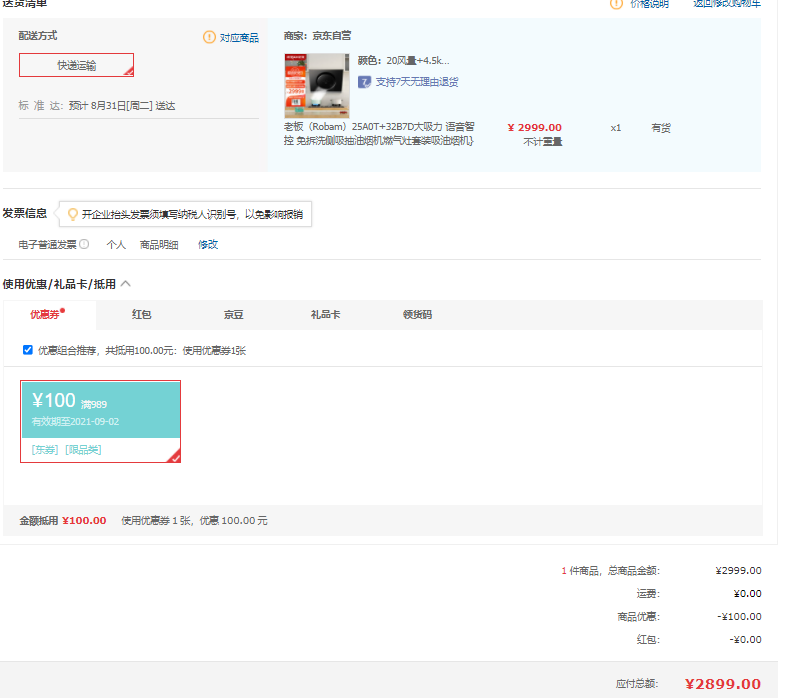Click the 个人 invoice title text
Screen dimensions: 808x698
pyautogui.click(x=116, y=245)
